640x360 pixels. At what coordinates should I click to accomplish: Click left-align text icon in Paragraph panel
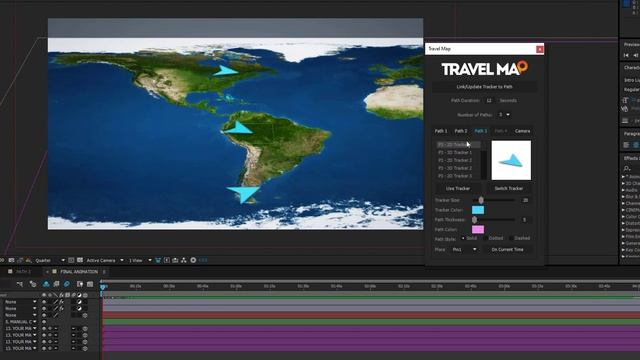point(627,145)
